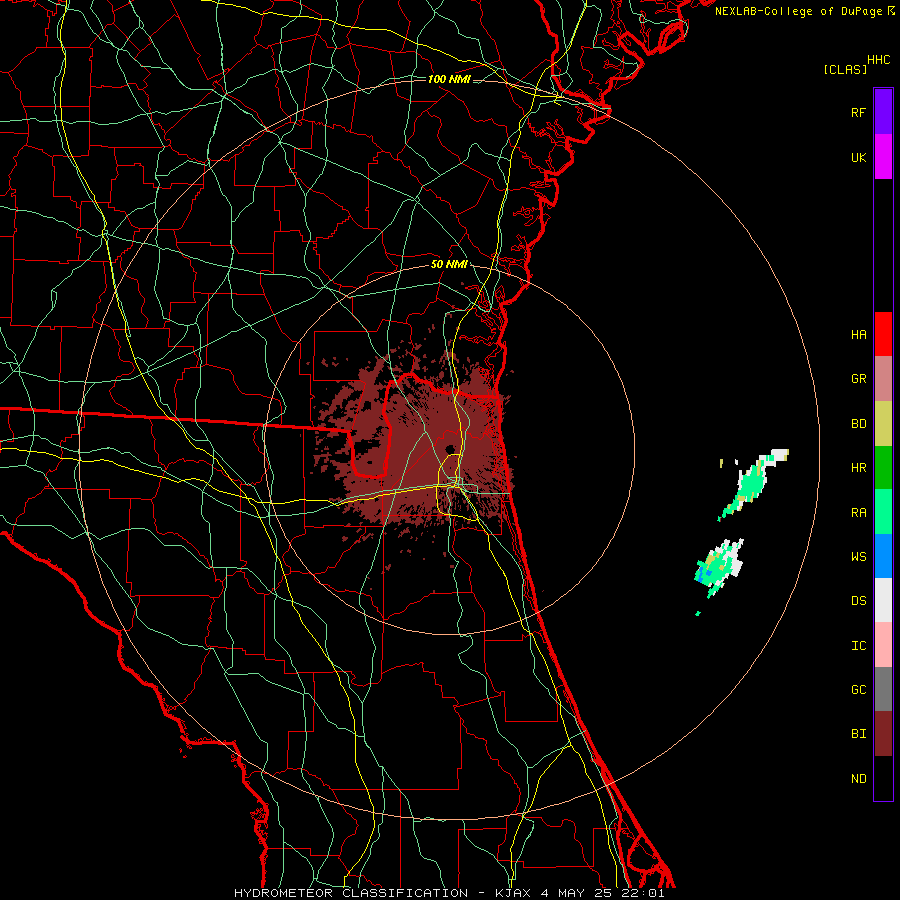Click the blue WS legend swatch

tap(883, 556)
